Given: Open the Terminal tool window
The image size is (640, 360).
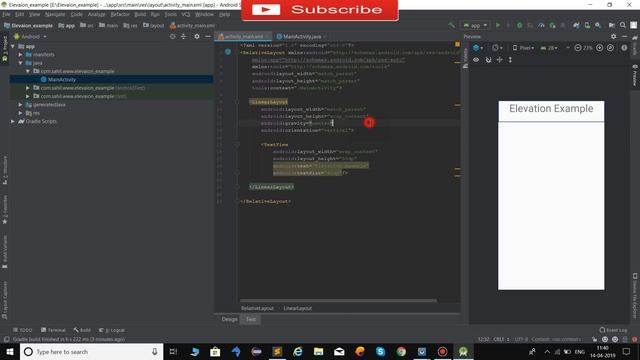Looking at the screenshot, I should coord(53,330).
